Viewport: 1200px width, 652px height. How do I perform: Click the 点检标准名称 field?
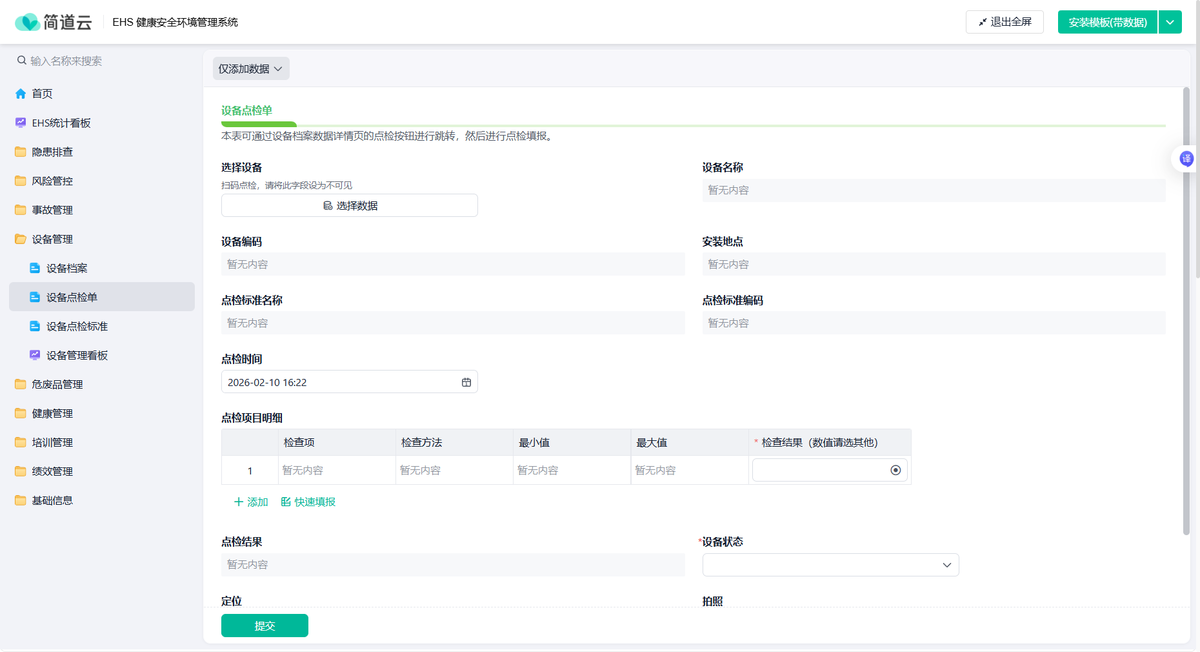point(453,323)
